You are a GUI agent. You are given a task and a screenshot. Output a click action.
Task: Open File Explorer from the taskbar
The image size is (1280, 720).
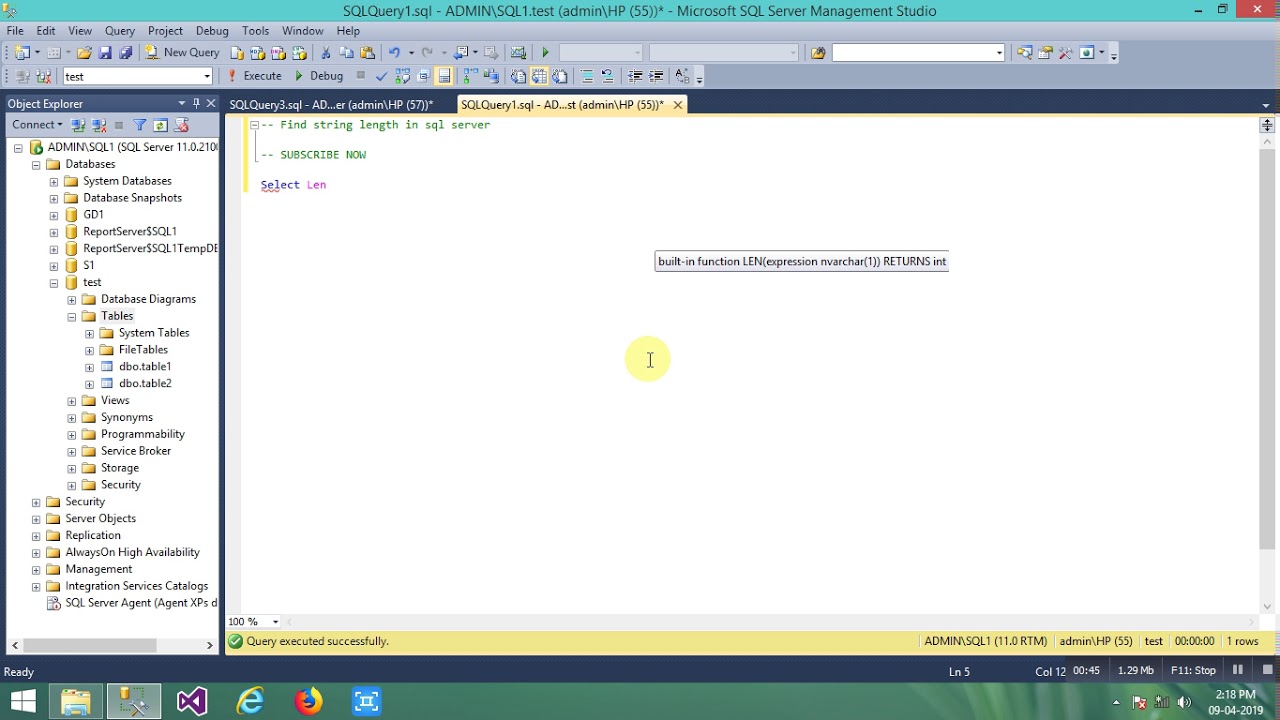click(x=76, y=701)
